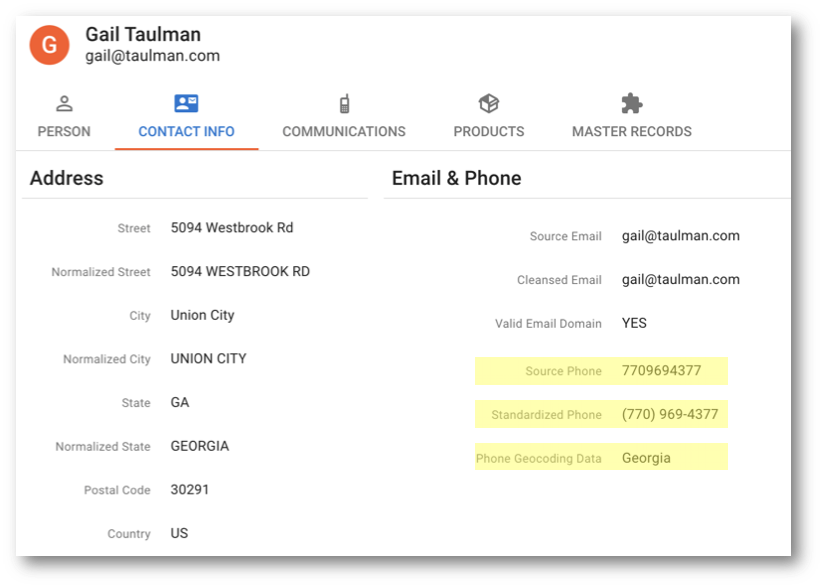Select the CONTACT INFO tab label
The height and width of the screenshot is (587, 822).
[187, 132]
